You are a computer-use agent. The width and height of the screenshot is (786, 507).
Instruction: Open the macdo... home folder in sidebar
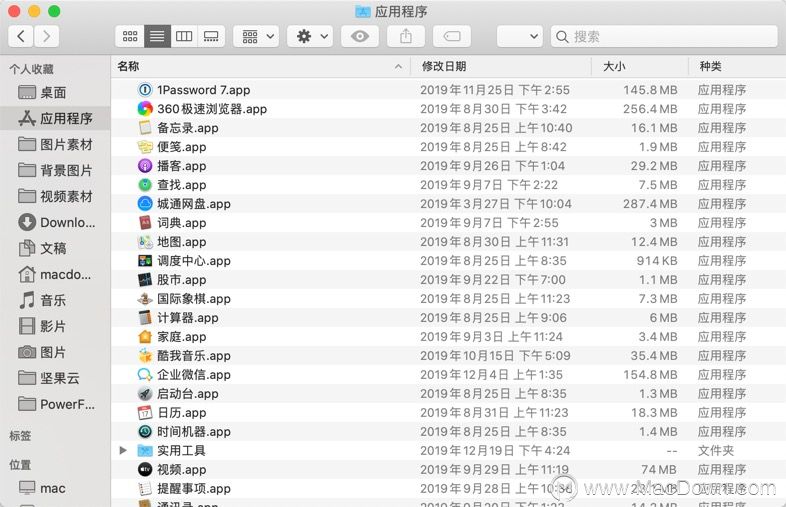[55, 274]
